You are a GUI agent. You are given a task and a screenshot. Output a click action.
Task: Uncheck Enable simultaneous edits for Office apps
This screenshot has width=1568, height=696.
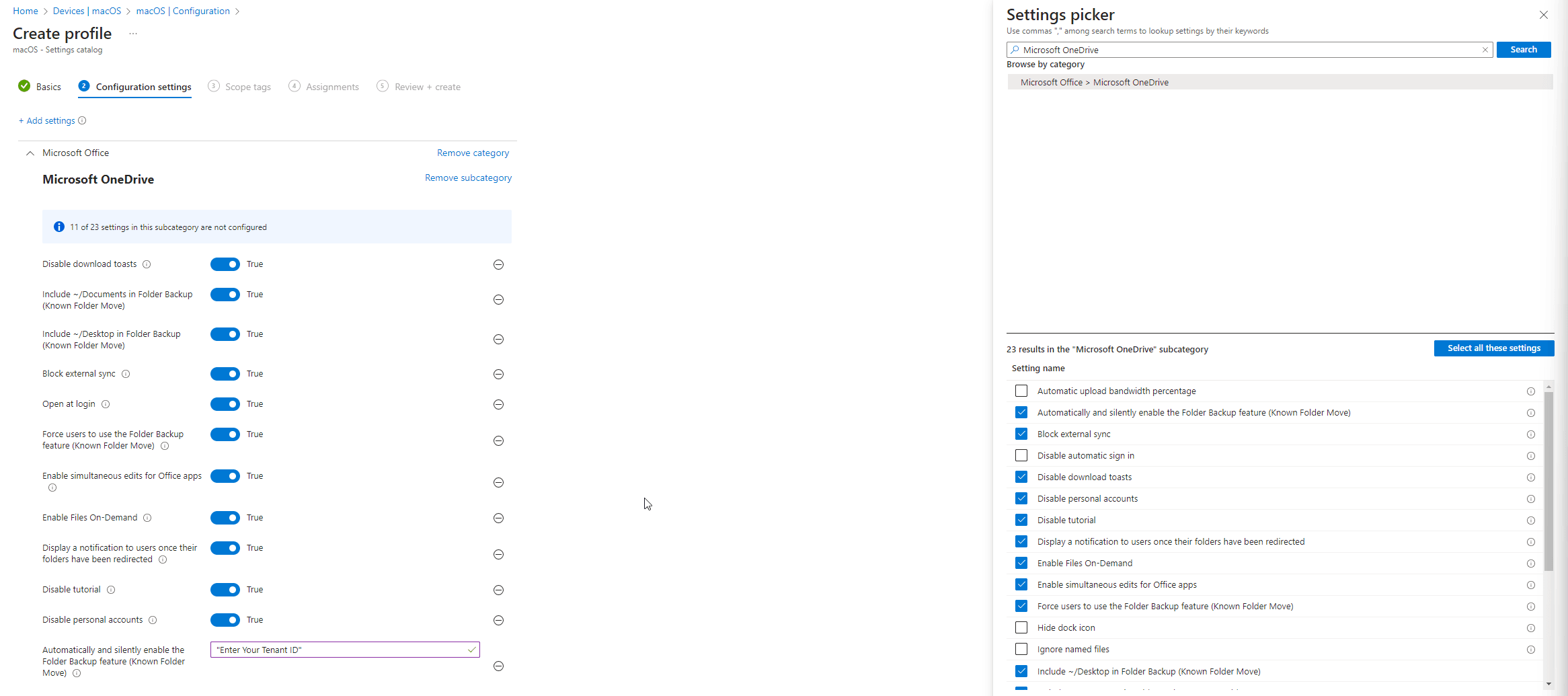[x=1021, y=584]
